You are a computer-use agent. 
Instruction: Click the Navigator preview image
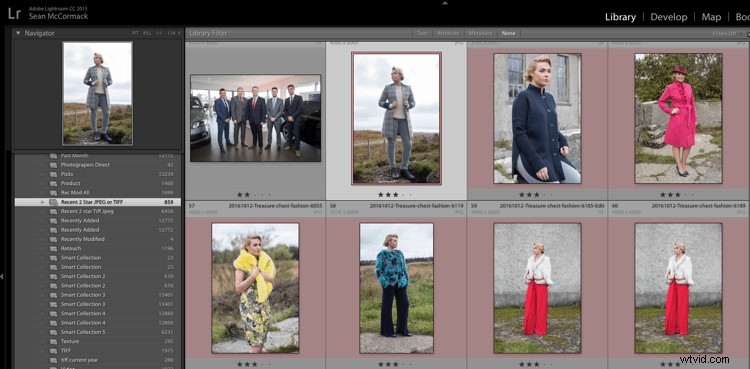pyautogui.click(x=98, y=94)
